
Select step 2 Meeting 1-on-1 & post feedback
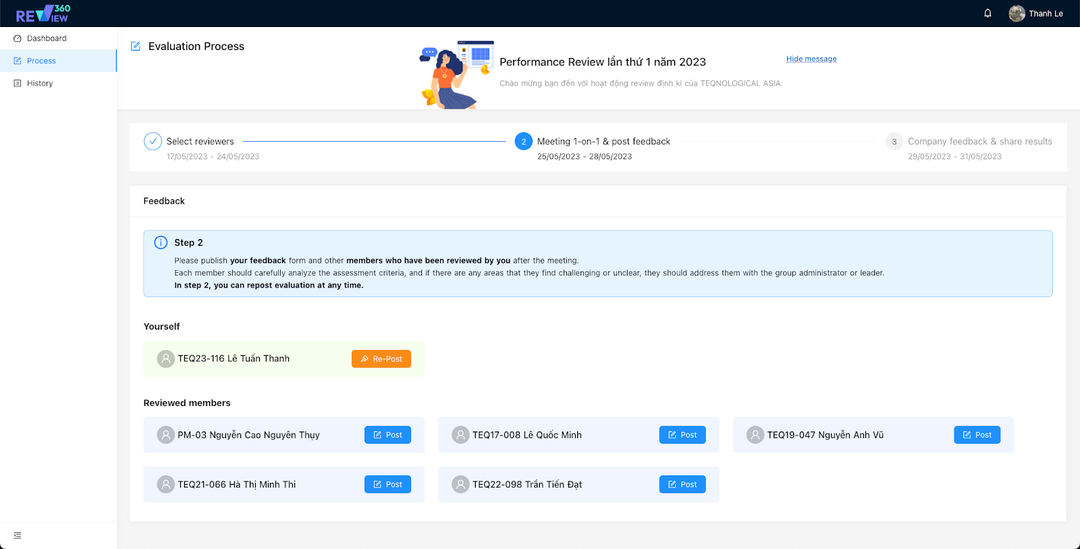point(603,141)
